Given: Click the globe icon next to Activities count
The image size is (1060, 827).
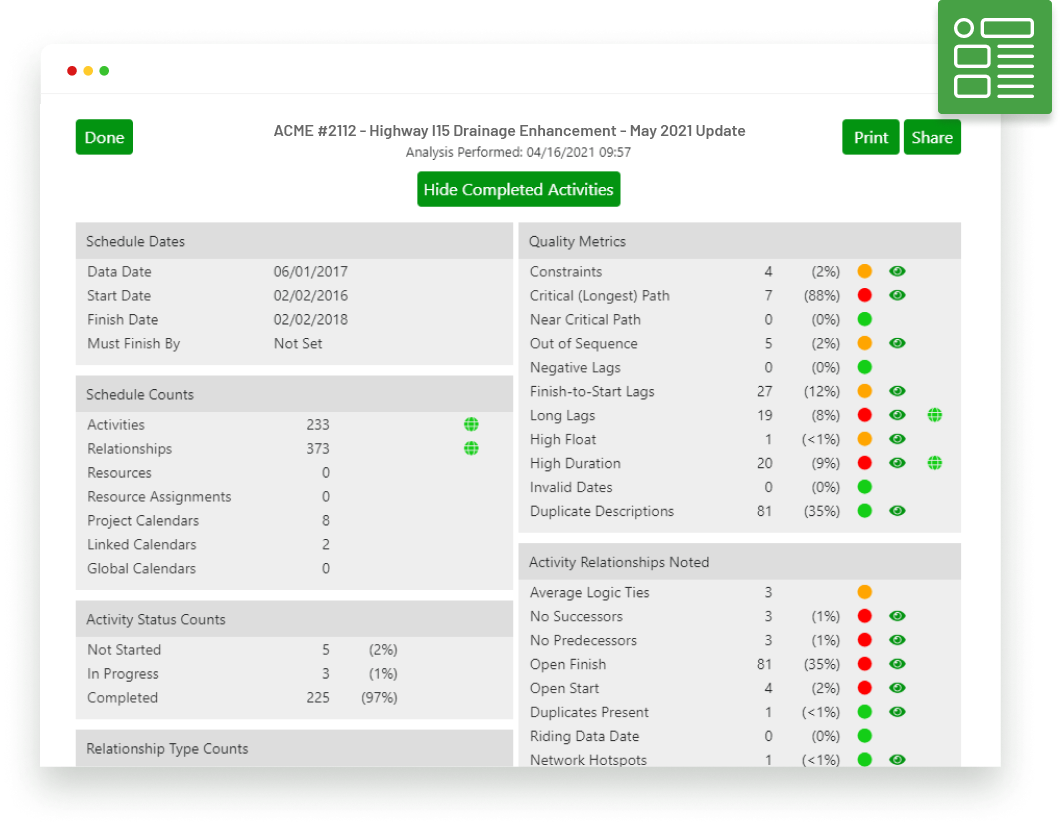Looking at the screenshot, I should tap(470, 424).
